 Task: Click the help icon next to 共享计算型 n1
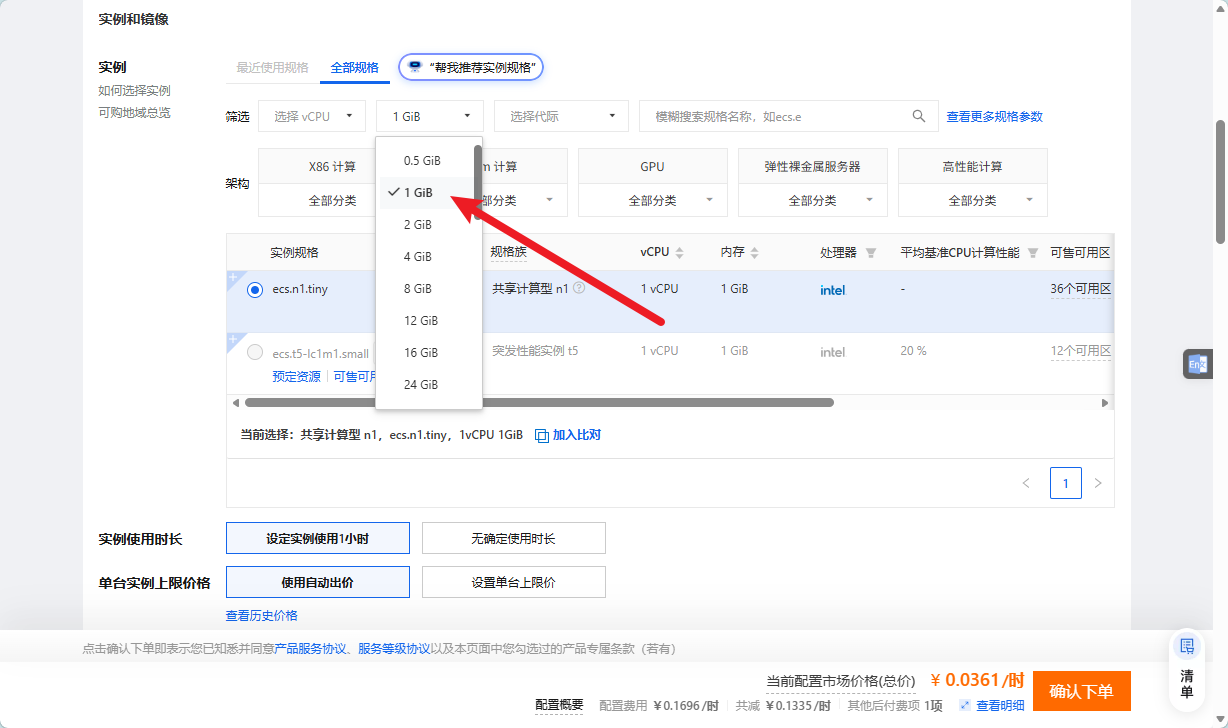(578, 288)
